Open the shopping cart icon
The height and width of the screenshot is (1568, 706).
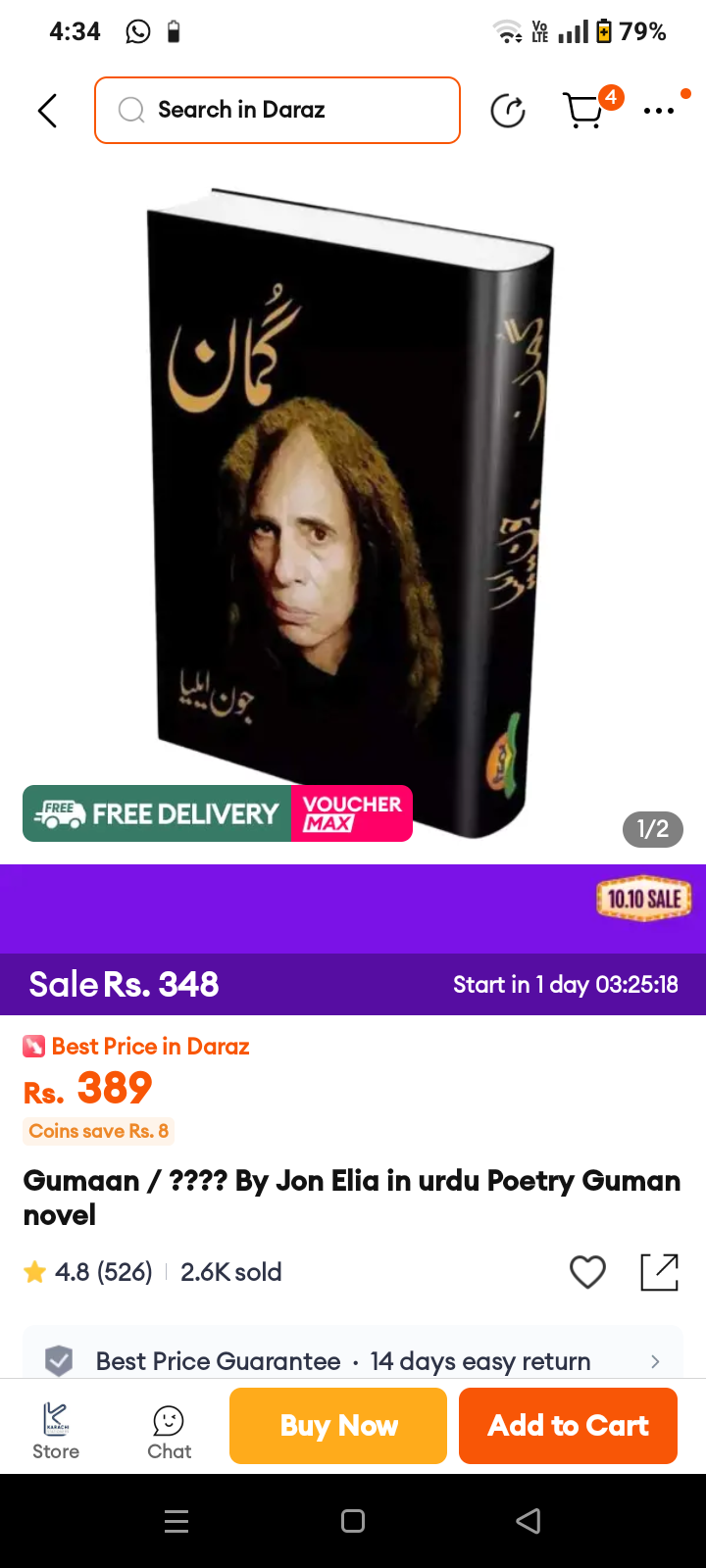585,110
